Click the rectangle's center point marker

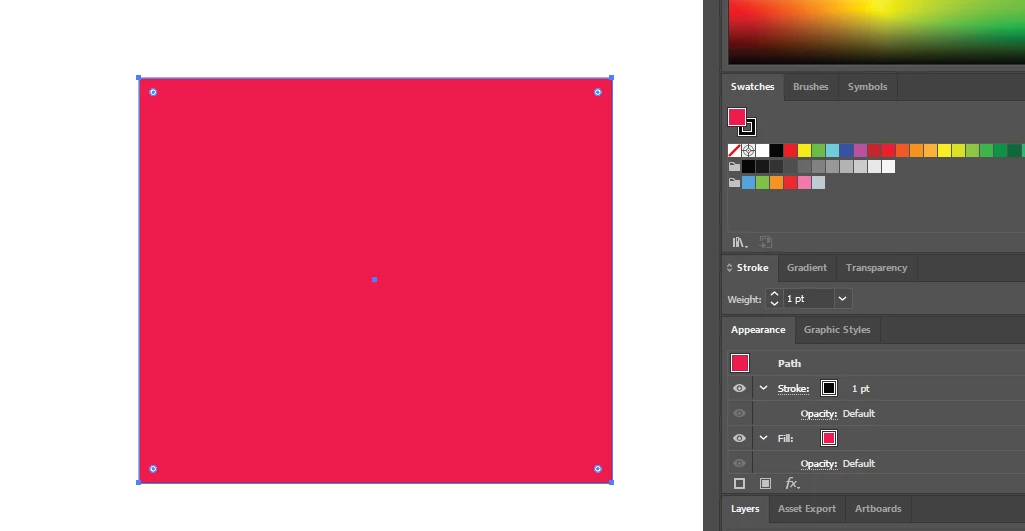pos(375,280)
